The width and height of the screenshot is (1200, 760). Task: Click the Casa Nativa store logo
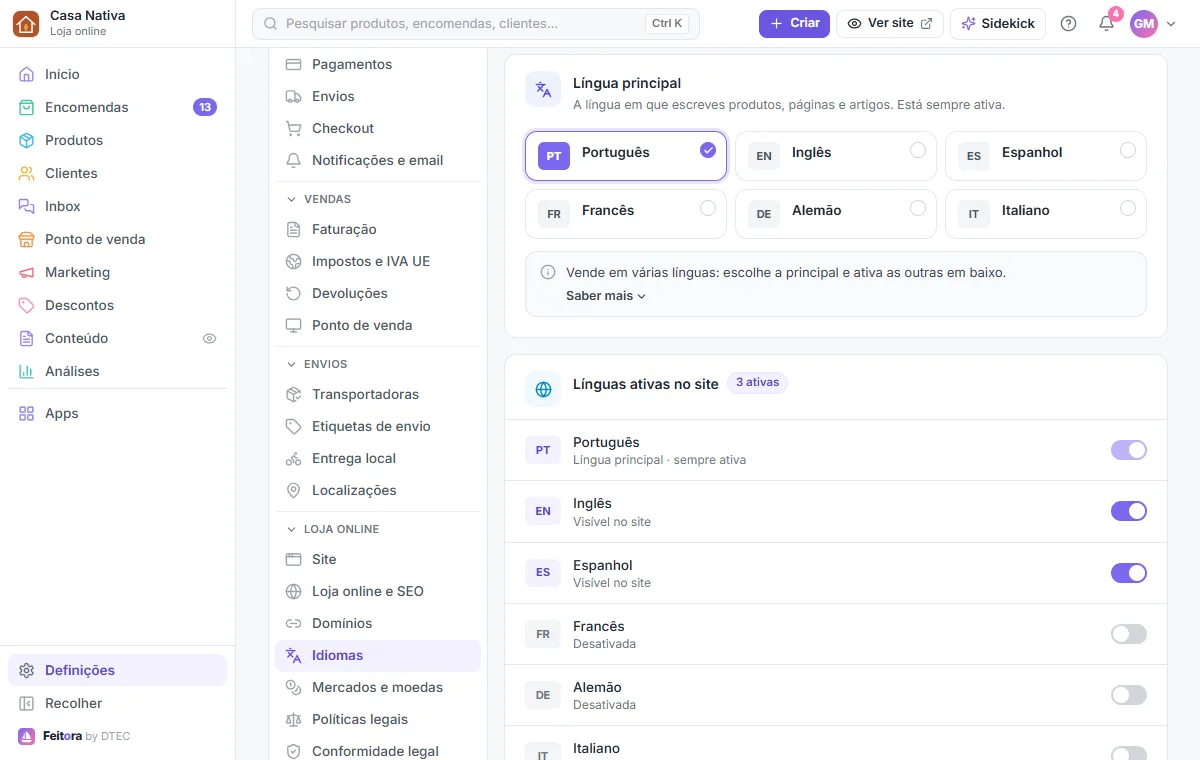pyautogui.click(x=26, y=23)
